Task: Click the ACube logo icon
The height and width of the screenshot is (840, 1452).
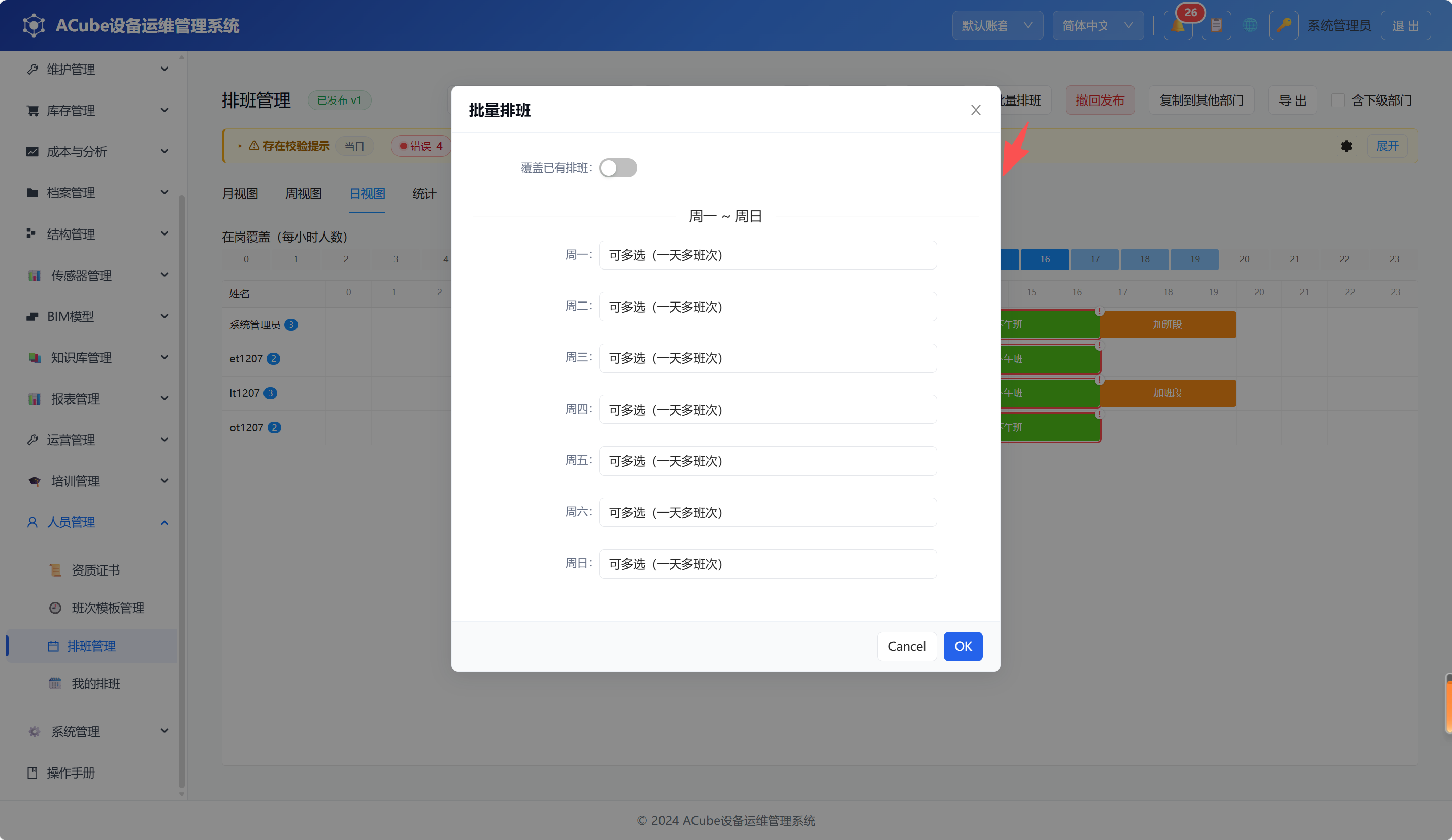Action: click(x=34, y=25)
